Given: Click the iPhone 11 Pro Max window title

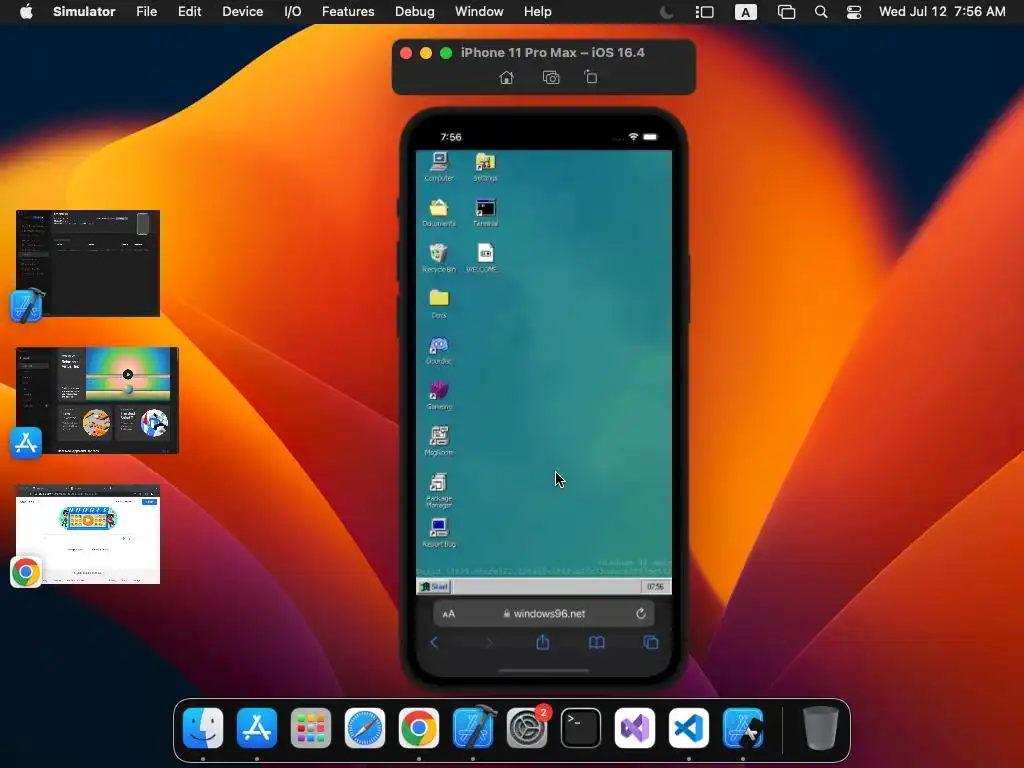Looking at the screenshot, I should tap(552, 53).
